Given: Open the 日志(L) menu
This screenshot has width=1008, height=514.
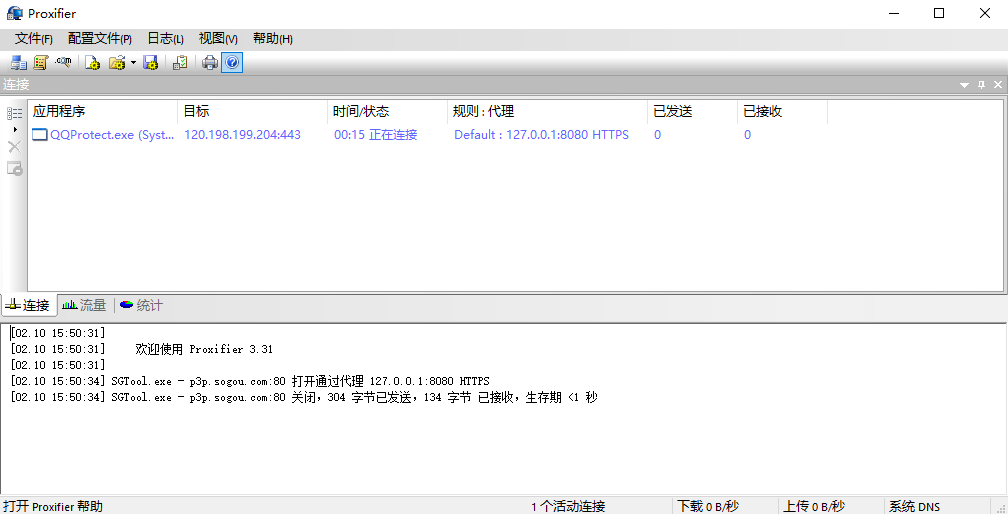Looking at the screenshot, I should click(x=165, y=39).
